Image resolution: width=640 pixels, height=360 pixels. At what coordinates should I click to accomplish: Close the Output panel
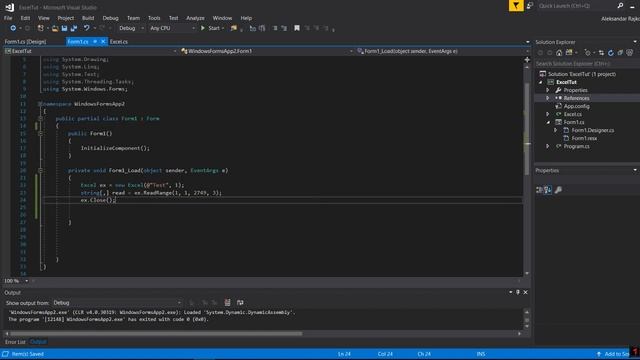click(525, 292)
